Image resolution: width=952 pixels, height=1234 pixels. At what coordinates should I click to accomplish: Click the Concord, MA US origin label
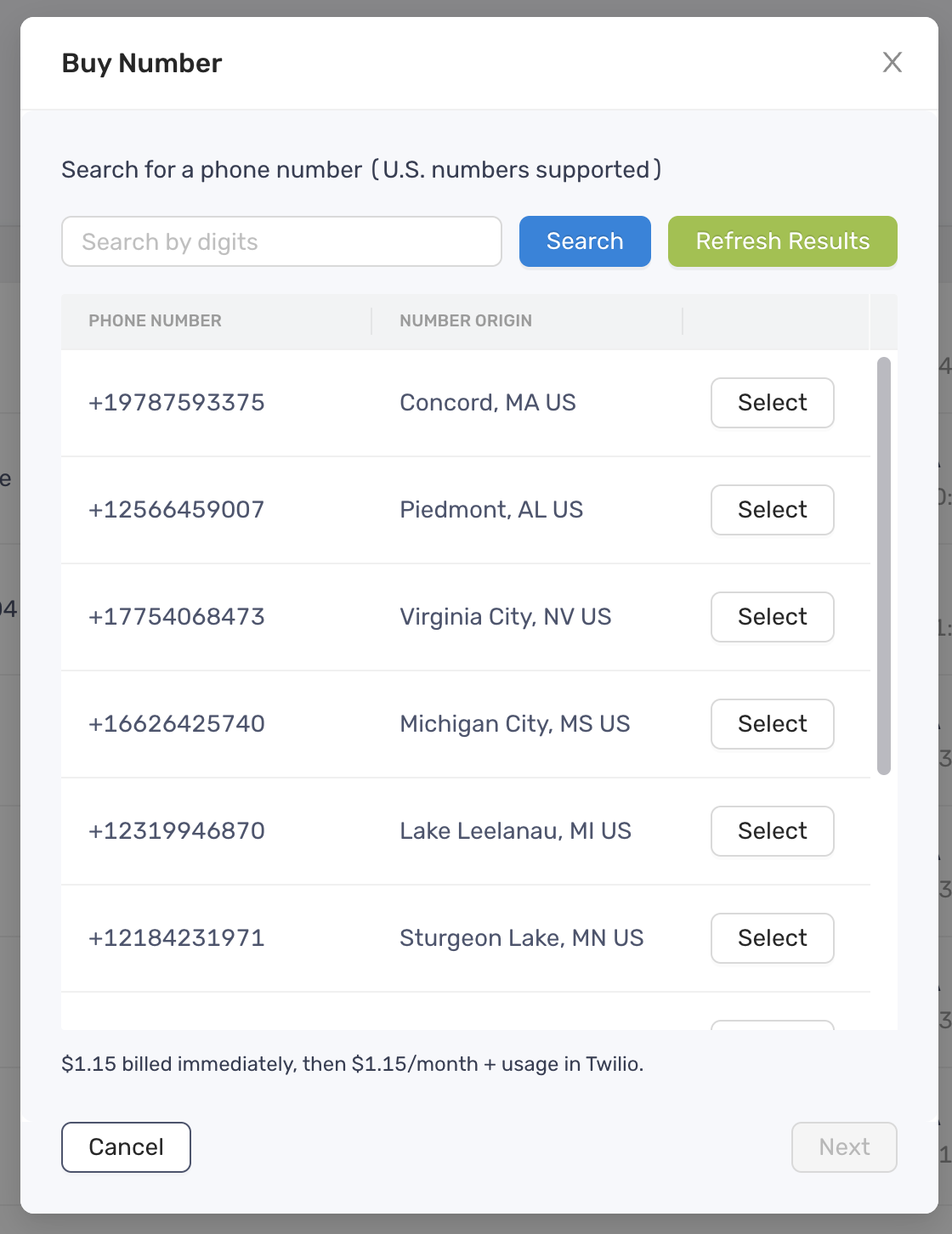click(x=488, y=403)
